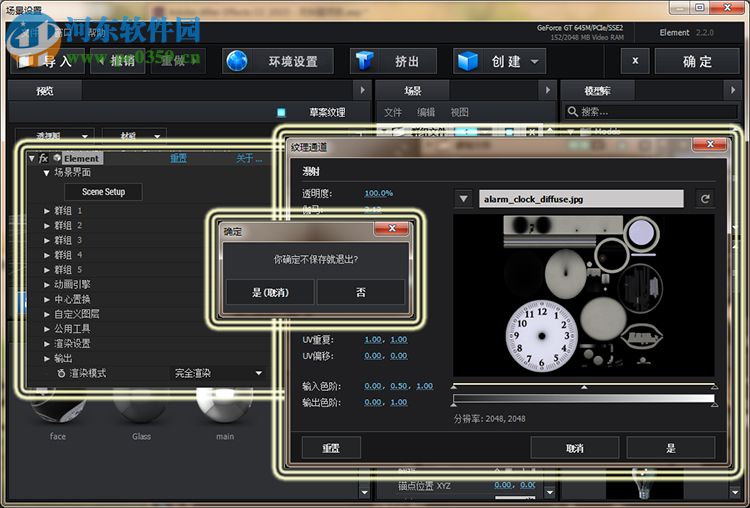This screenshot has width=750, height=508.
Task: Click the Scene Setup button
Action: [x=103, y=192]
